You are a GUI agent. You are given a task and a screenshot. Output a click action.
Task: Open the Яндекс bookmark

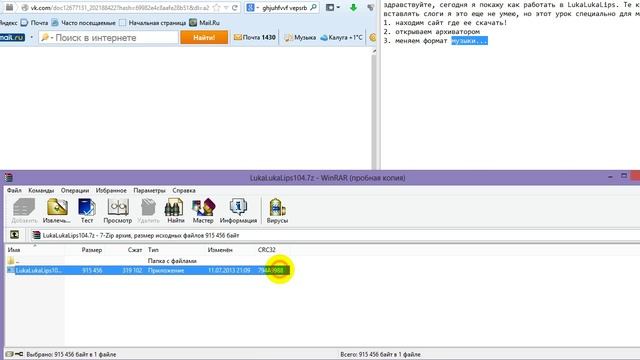(x=8, y=23)
